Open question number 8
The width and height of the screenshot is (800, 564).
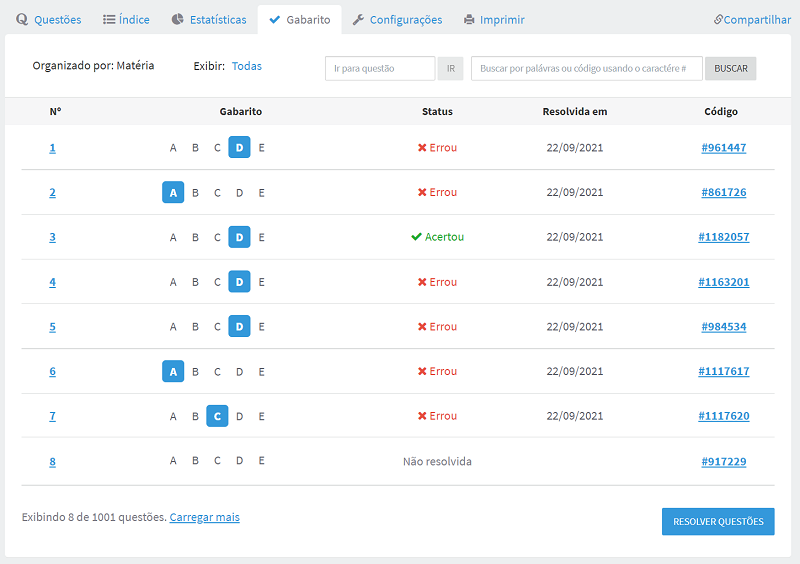pyautogui.click(x=53, y=461)
